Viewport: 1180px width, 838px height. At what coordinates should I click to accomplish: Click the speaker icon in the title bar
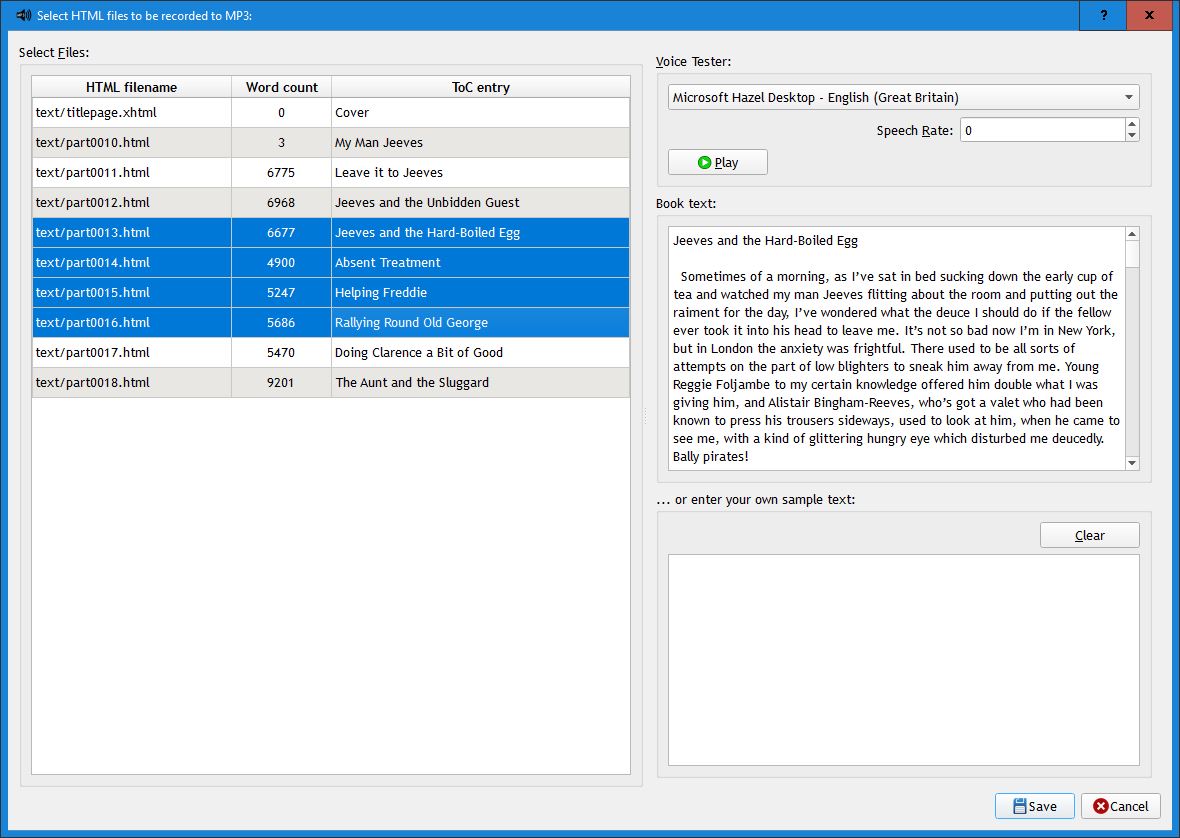[x=23, y=15]
